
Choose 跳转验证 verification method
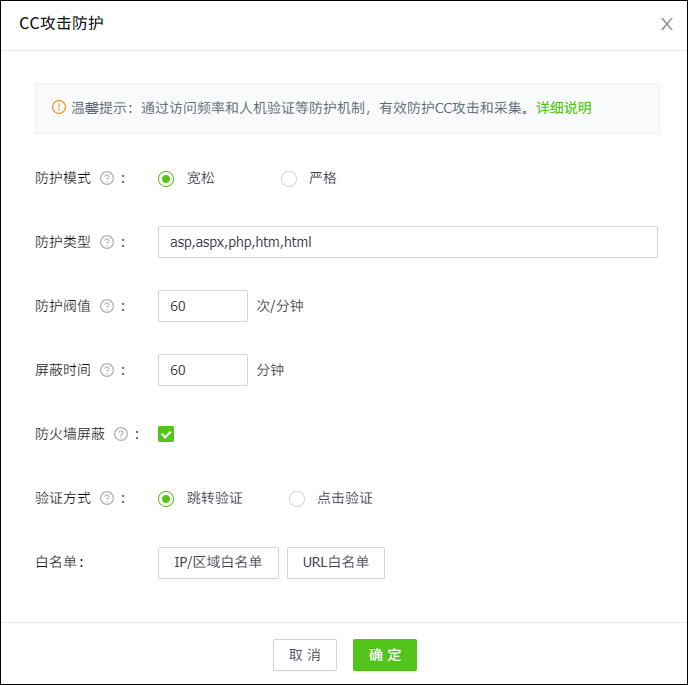pyautogui.click(x=166, y=498)
